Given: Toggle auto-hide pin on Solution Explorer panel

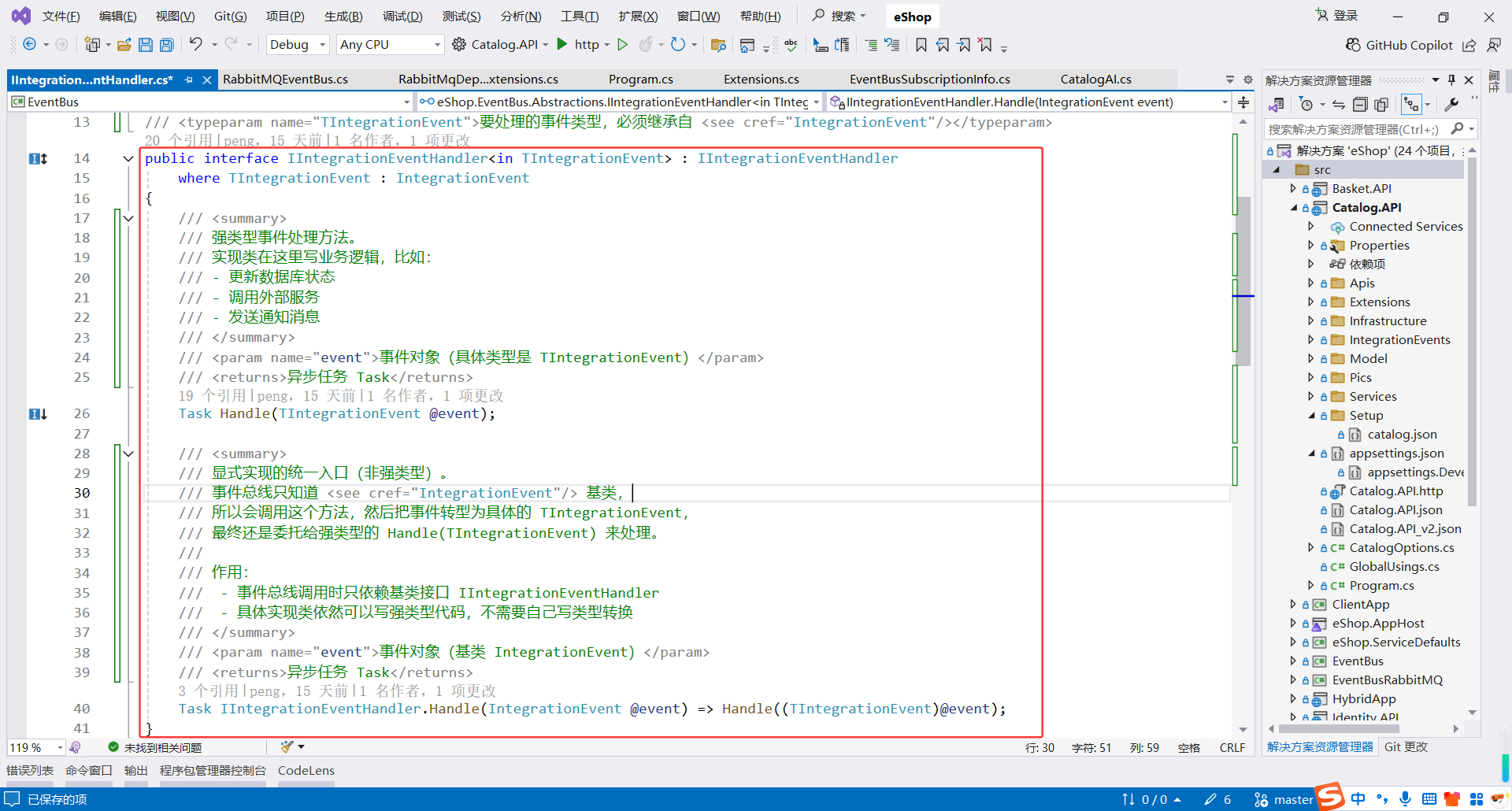Looking at the screenshot, I should point(1451,80).
